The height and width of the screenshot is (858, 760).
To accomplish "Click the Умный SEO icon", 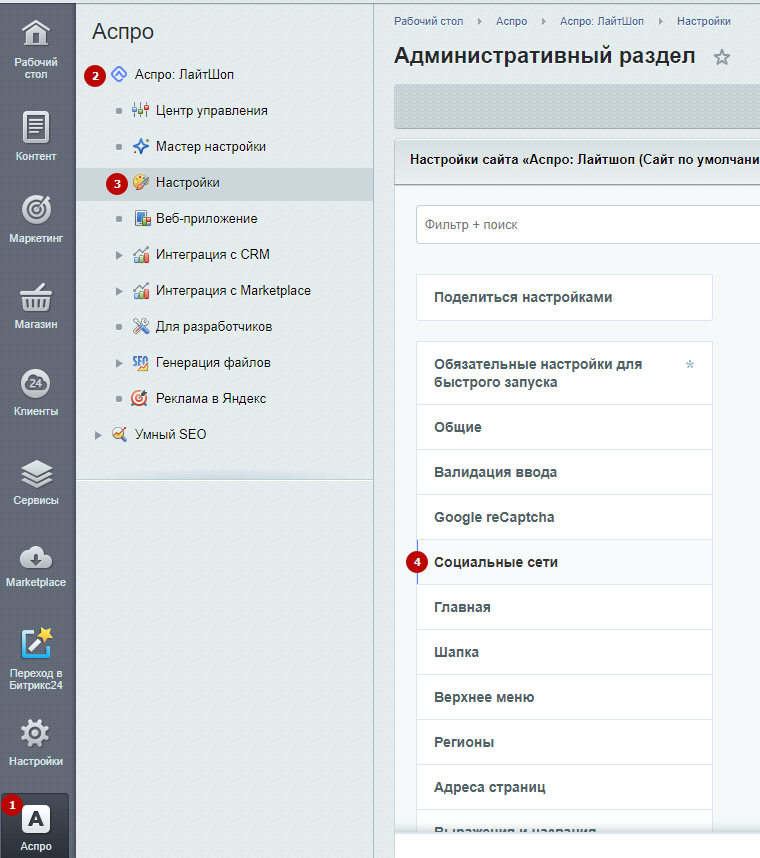I will 119,434.
